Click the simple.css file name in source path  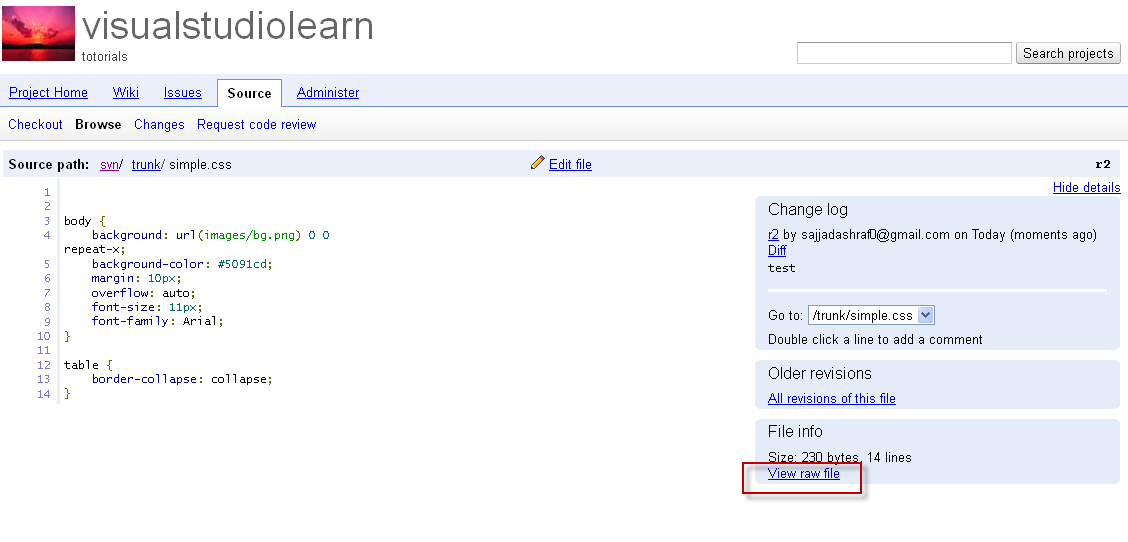[201, 164]
